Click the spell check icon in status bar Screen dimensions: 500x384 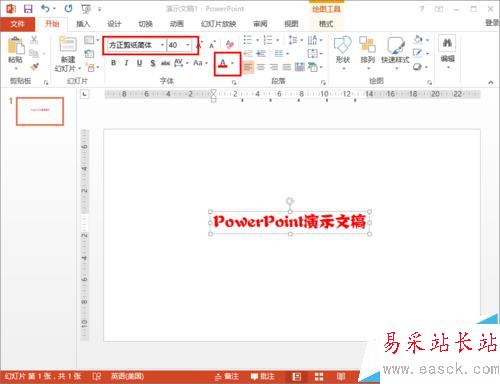[x=96, y=377]
